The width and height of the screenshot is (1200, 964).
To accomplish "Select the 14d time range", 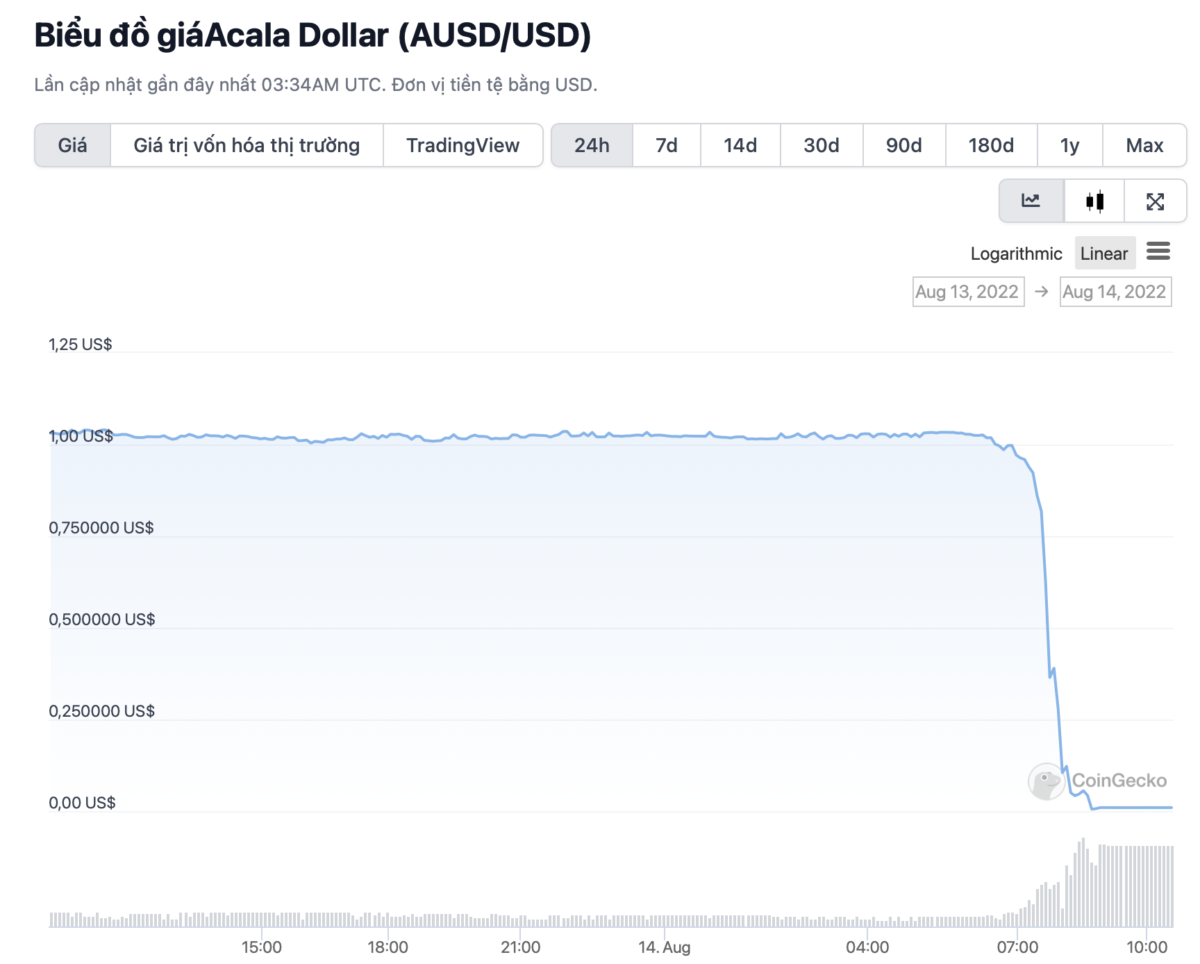I will 740,145.
